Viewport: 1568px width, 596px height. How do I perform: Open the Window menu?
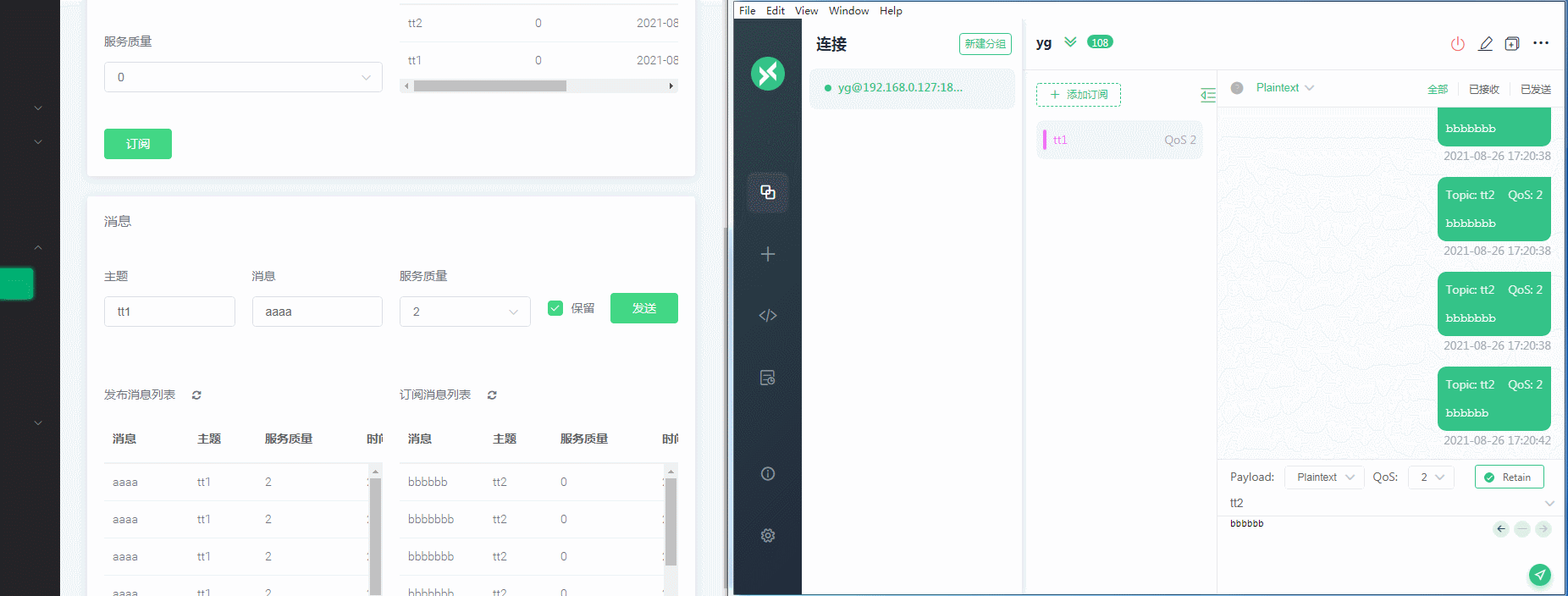[849, 11]
